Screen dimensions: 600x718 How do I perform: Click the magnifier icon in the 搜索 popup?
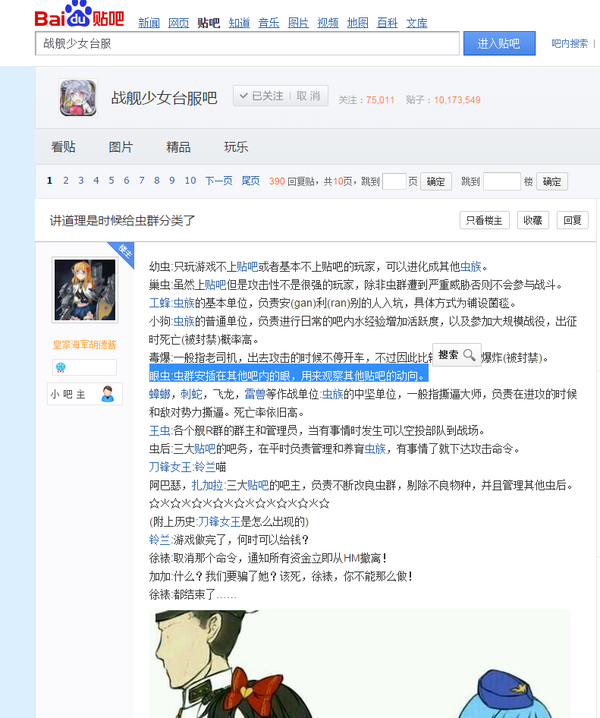click(469, 355)
